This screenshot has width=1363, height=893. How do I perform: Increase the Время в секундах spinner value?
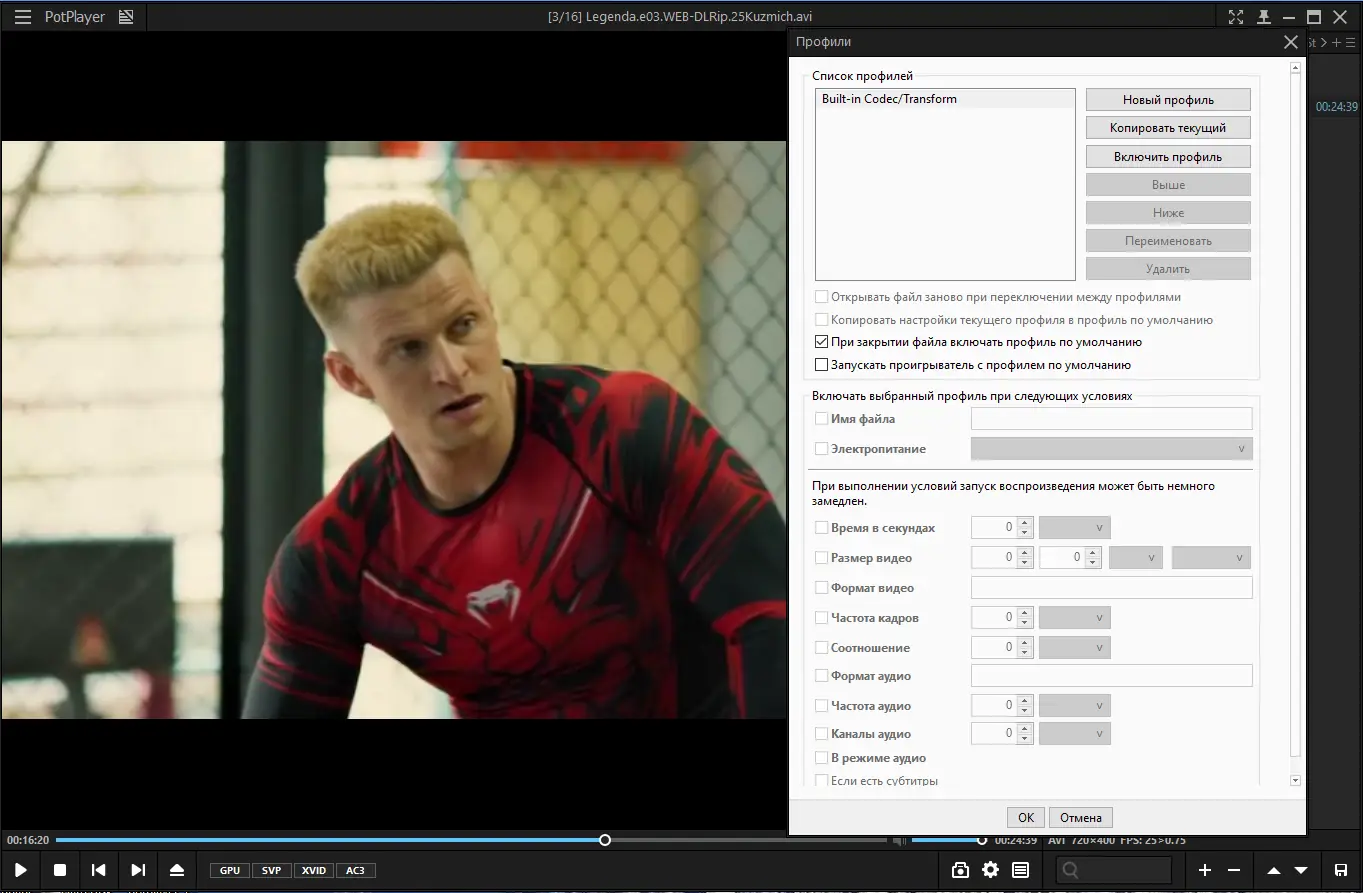(1024, 522)
